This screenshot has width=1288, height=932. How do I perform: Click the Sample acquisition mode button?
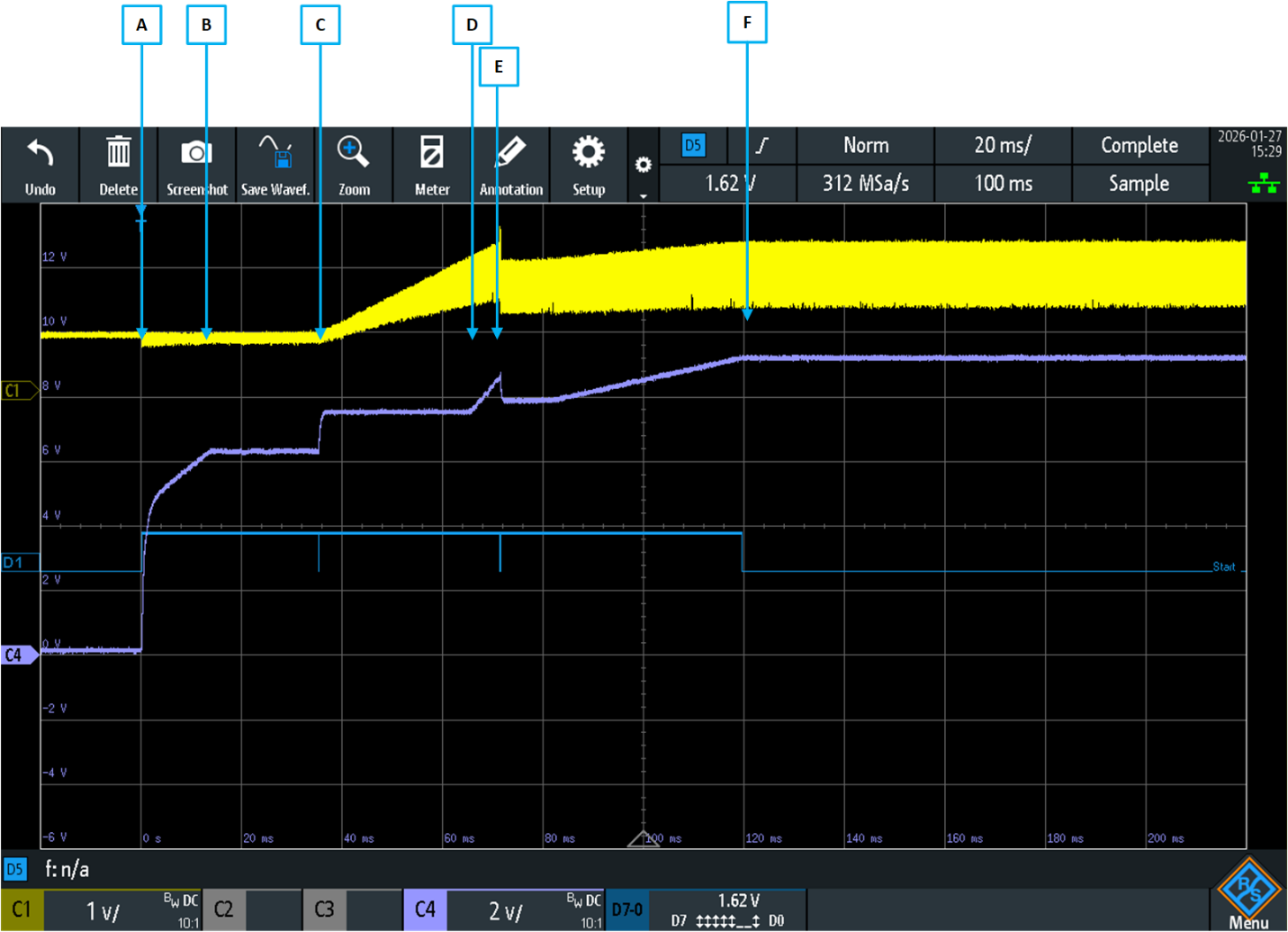[1139, 184]
